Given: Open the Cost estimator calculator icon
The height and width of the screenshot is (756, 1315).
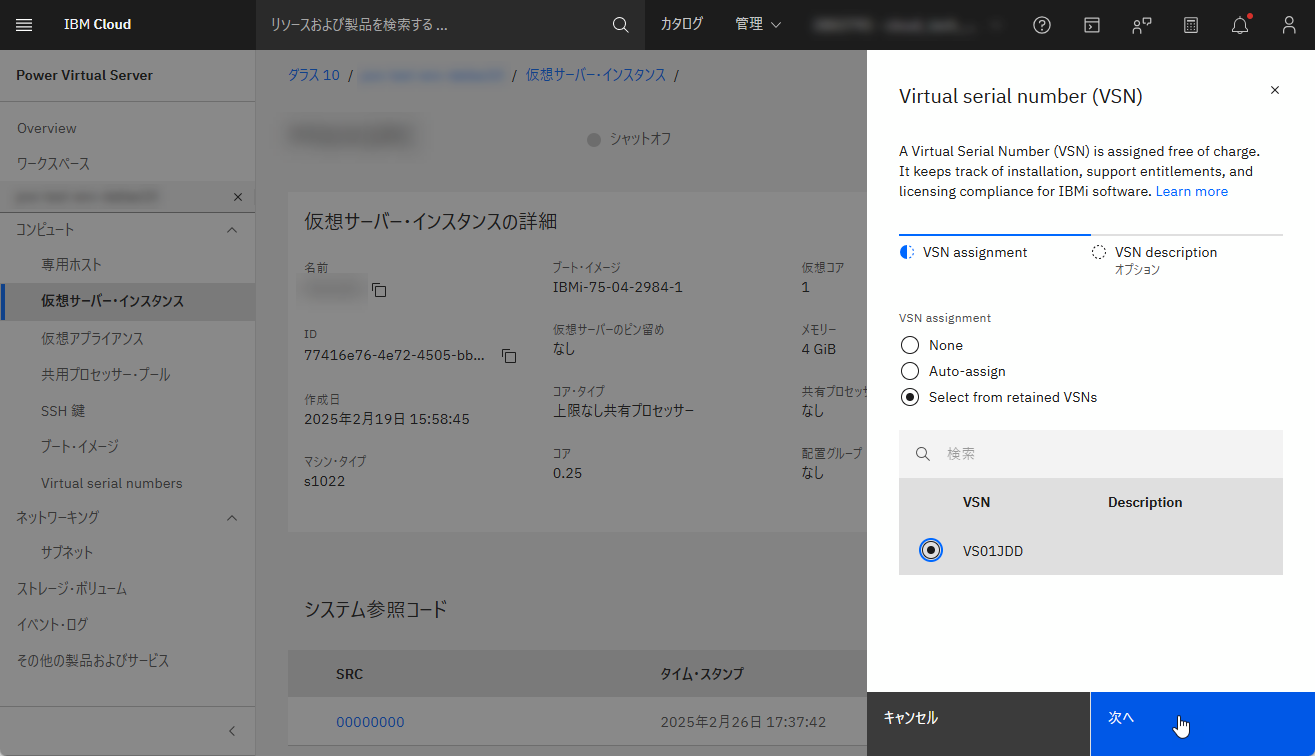Looking at the screenshot, I should [x=1191, y=25].
